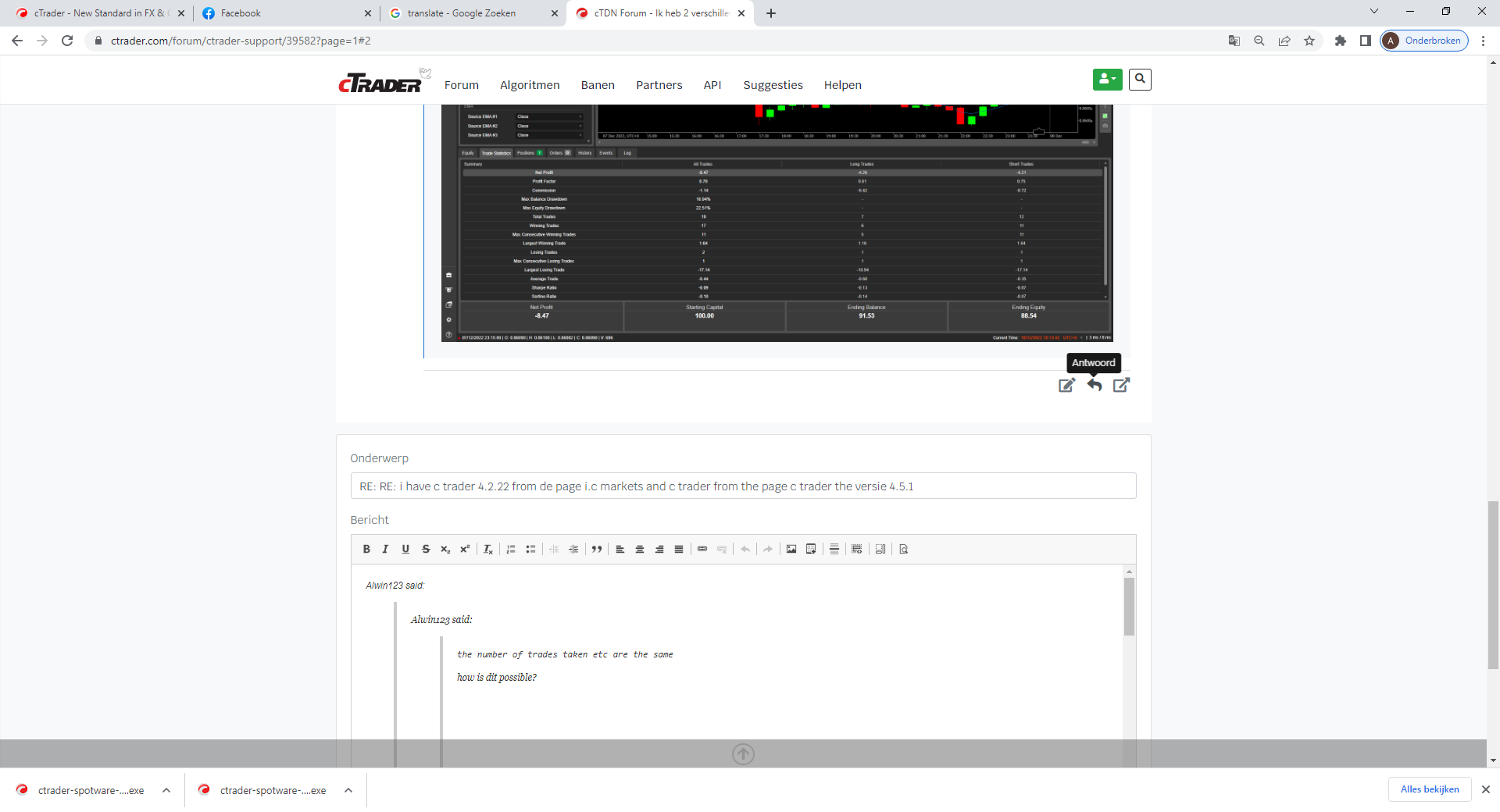Click the page vertical scrollbar thumb

click(x=1493, y=585)
